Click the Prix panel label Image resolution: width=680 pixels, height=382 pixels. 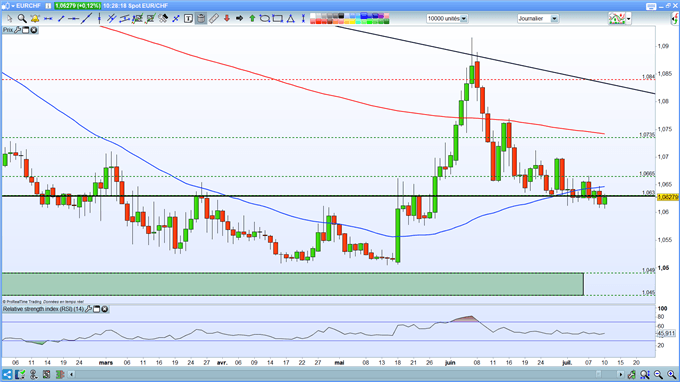8,30
